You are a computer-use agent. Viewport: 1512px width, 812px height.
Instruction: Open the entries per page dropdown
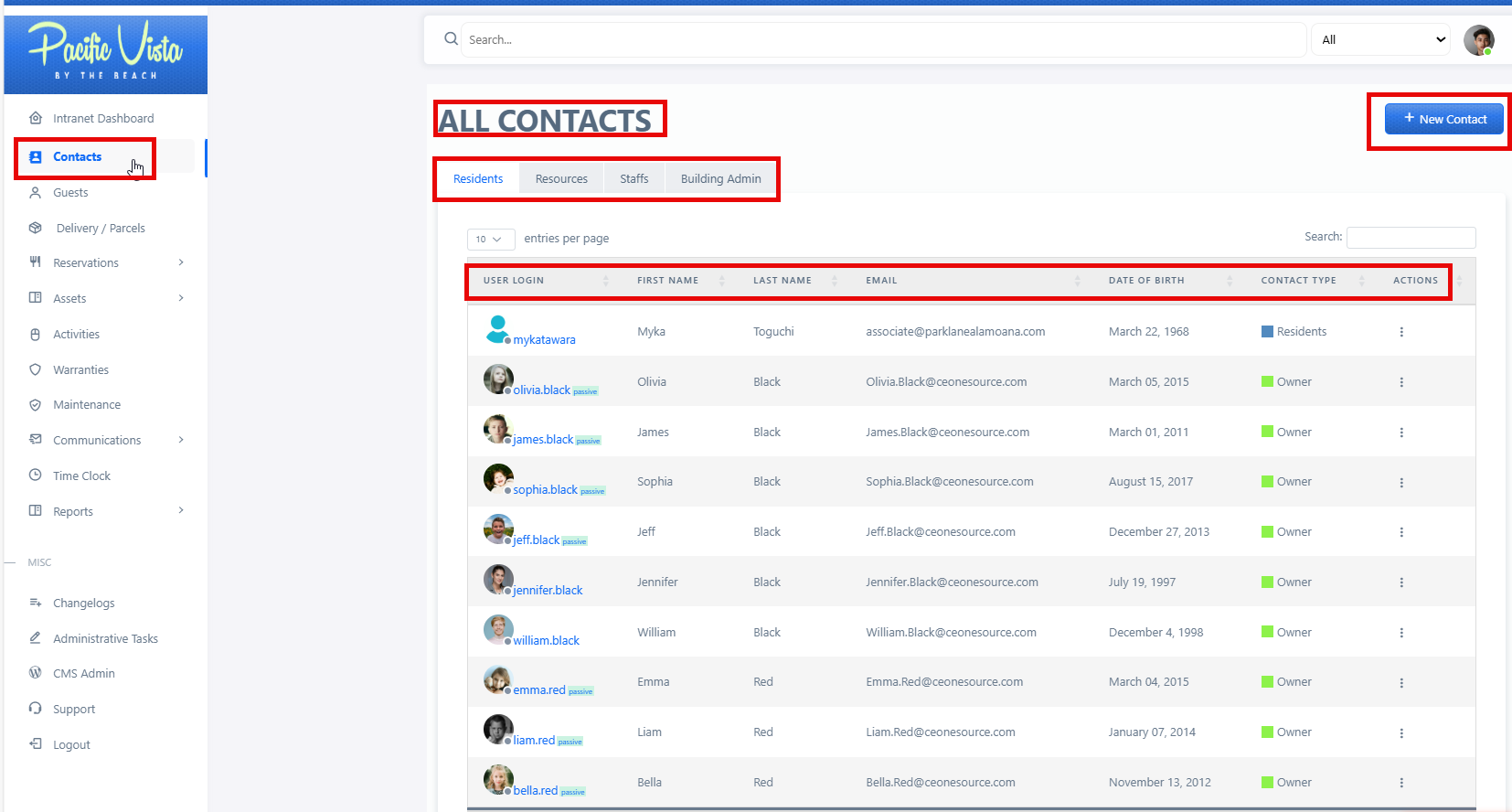tap(490, 239)
